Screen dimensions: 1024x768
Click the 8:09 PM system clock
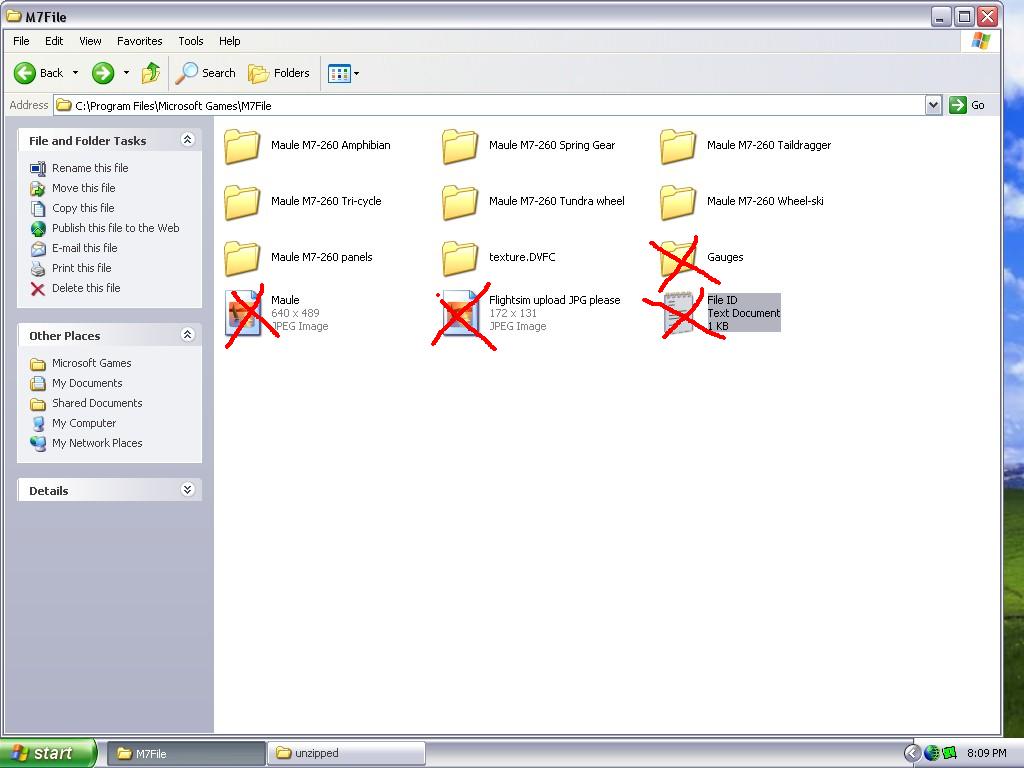pyautogui.click(x=986, y=754)
